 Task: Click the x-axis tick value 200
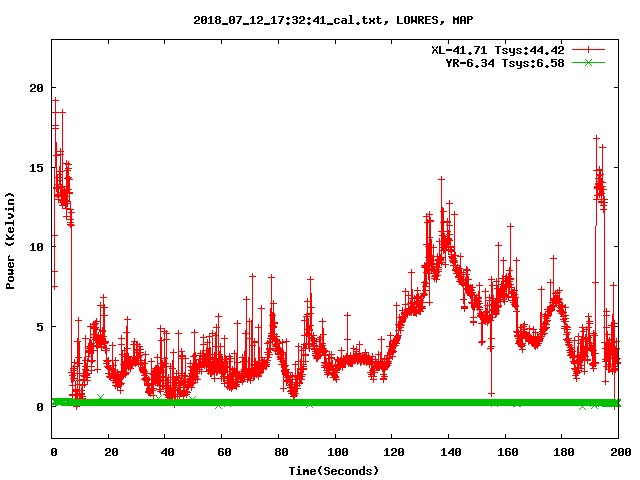620,452
